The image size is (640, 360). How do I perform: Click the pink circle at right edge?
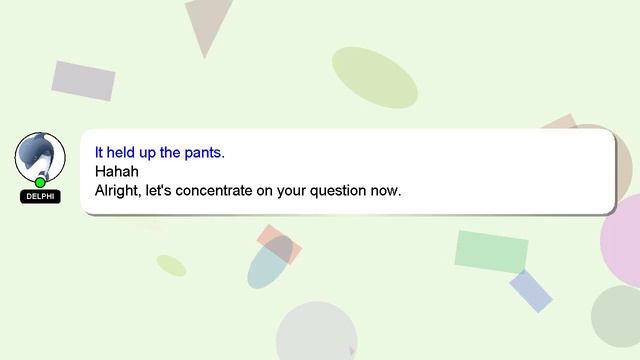tap(622, 241)
